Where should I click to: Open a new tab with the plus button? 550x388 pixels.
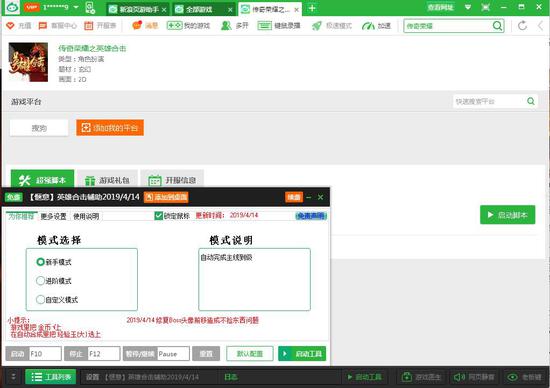point(312,8)
